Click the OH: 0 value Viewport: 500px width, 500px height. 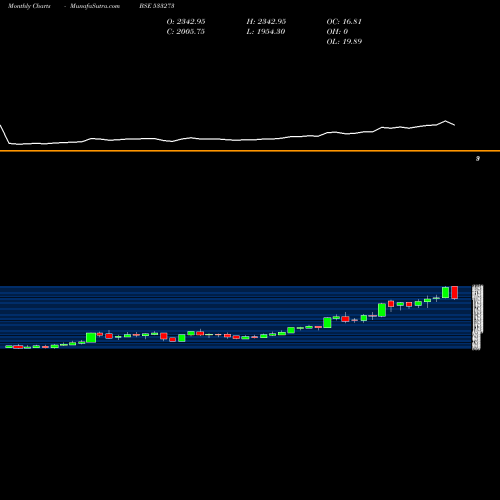click(337, 31)
